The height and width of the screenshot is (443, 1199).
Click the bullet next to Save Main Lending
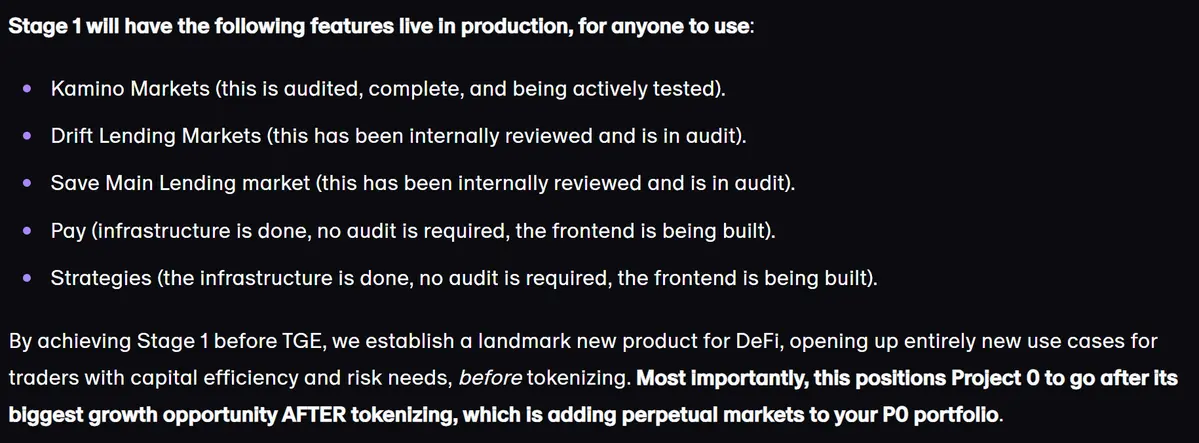click(x=28, y=184)
